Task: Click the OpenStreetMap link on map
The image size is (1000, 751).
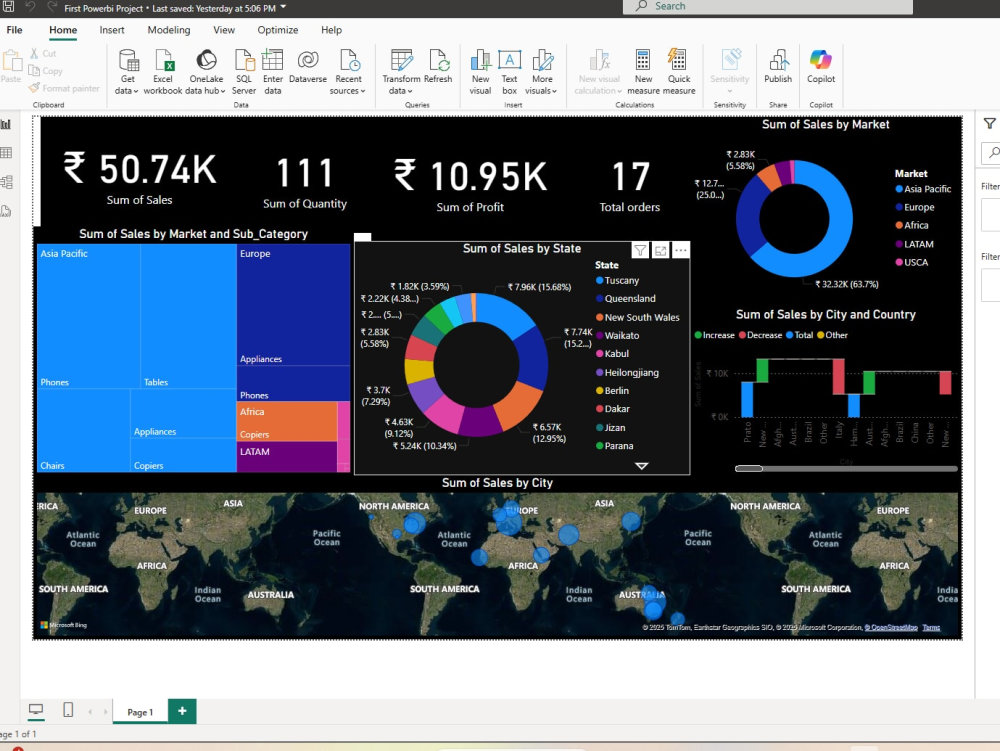Action: tap(891, 627)
